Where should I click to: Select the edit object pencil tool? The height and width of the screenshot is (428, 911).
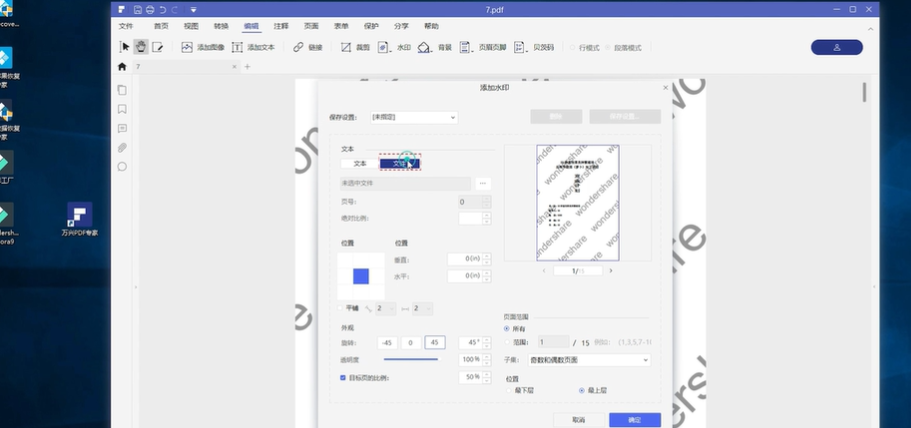pos(157,47)
